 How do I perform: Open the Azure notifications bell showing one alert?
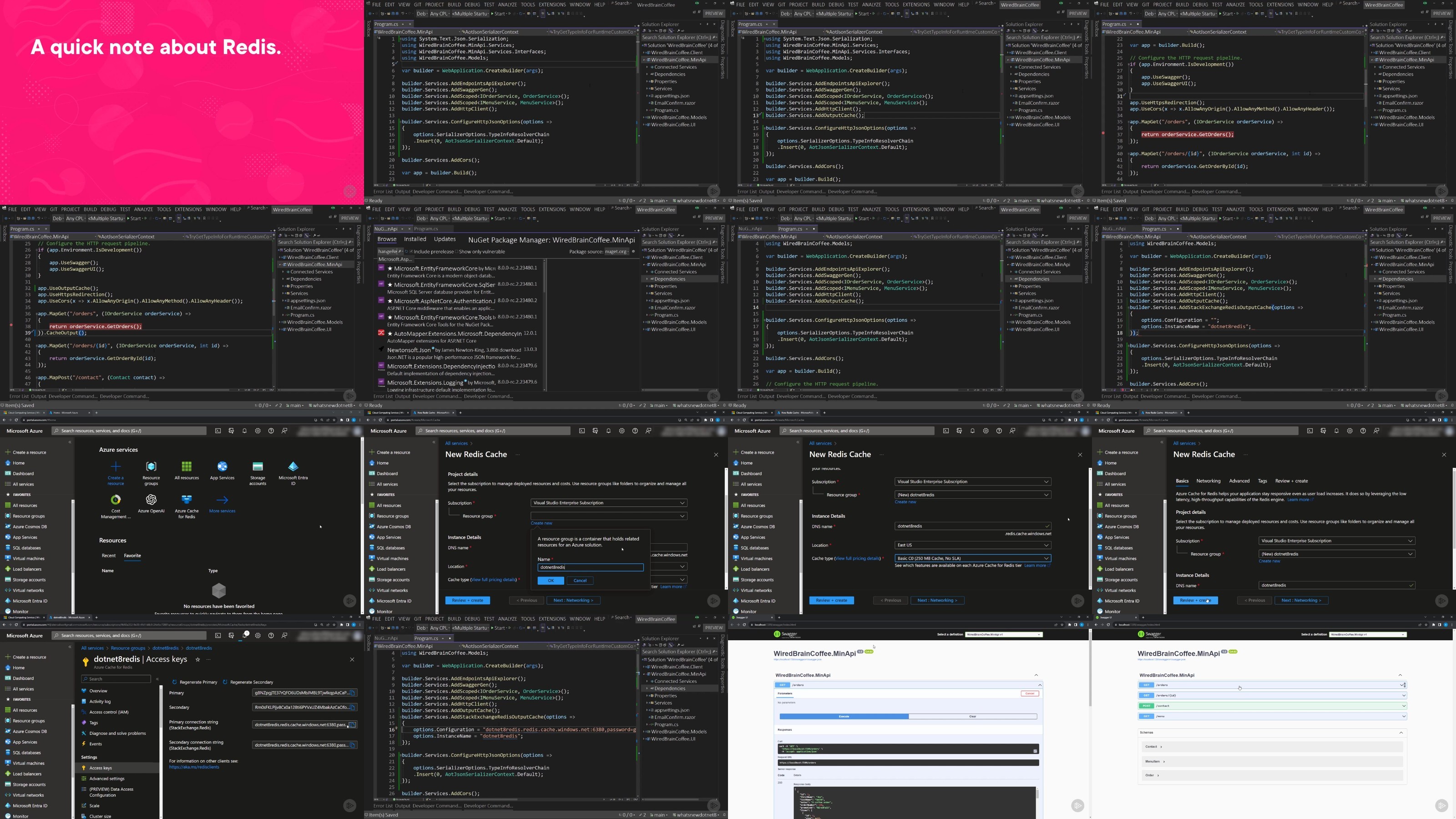245,635
